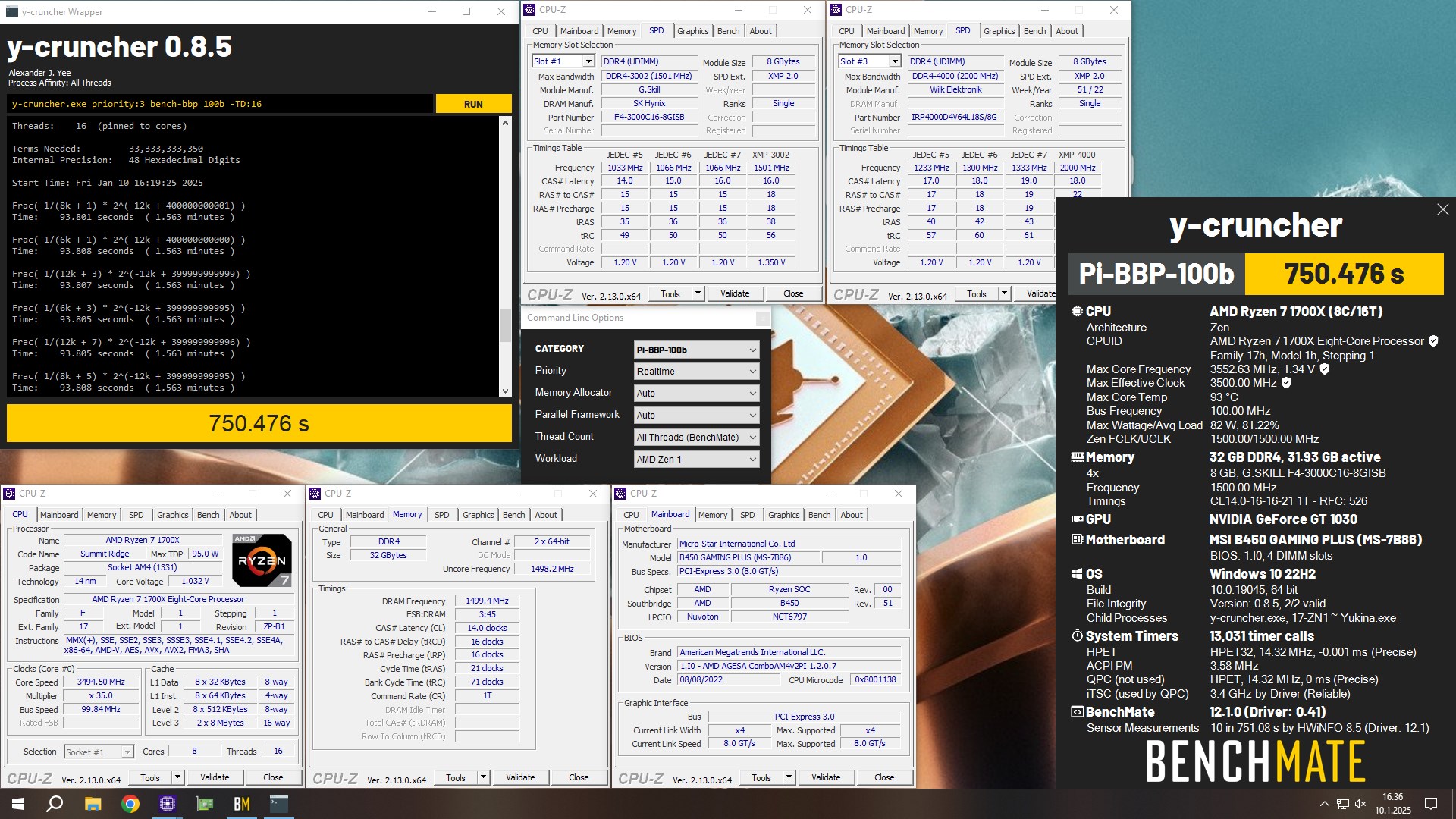Open Memory tab in Slot #3 CPU-Z window
This screenshot has width=1456, height=819.
tap(928, 31)
